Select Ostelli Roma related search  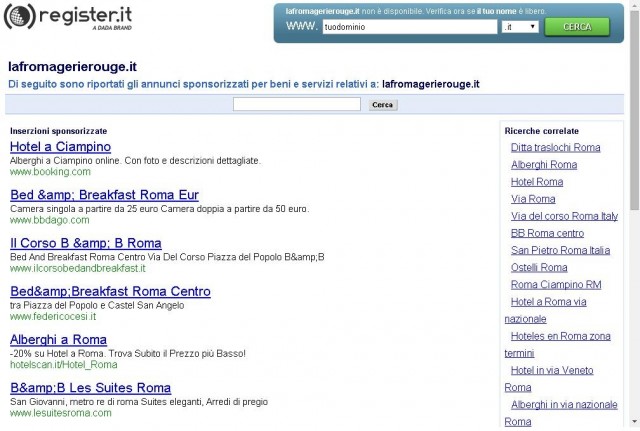coord(539,267)
